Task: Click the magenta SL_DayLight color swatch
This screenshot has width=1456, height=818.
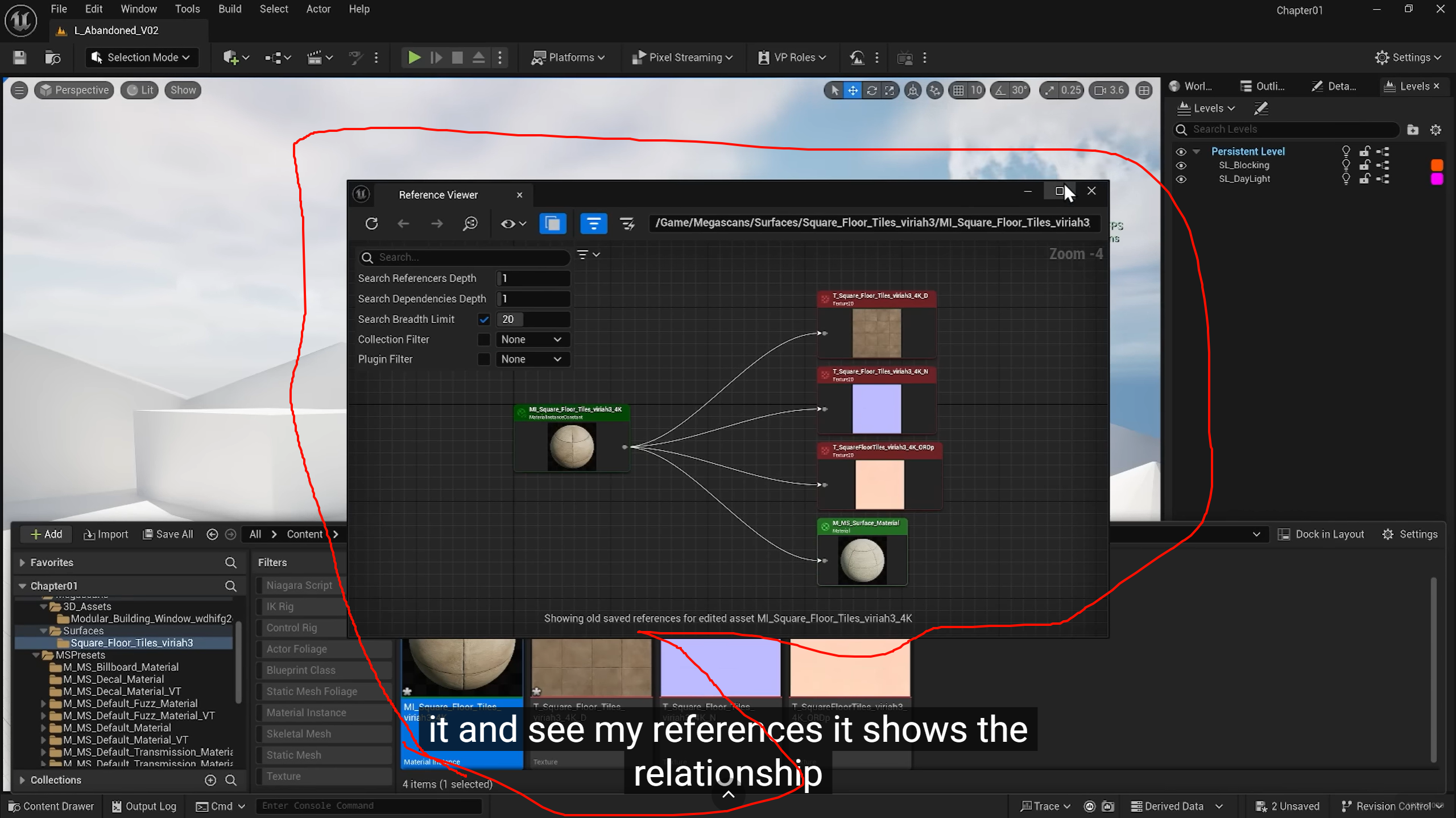Action: (x=1436, y=179)
